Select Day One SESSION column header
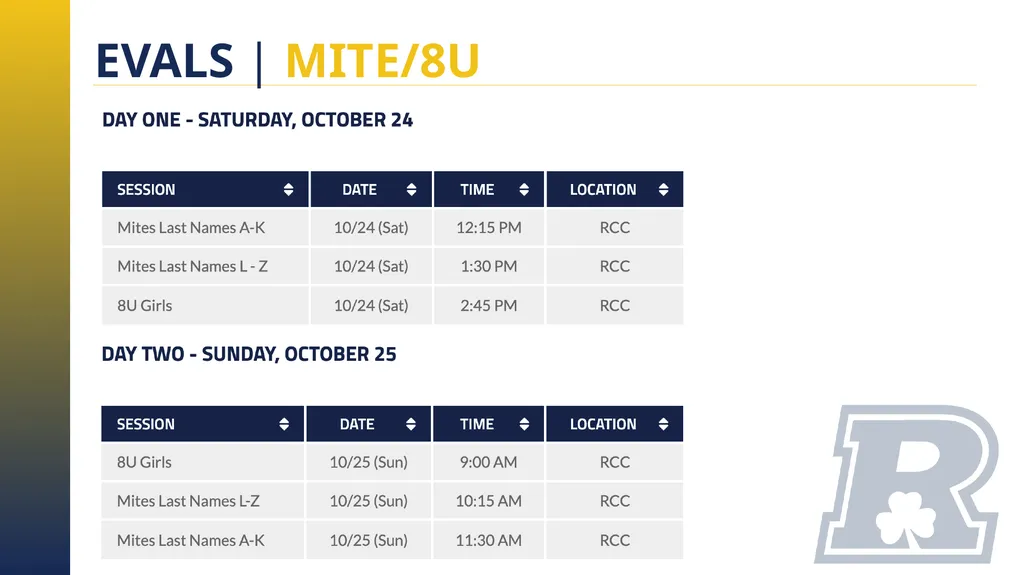The width and height of the screenshot is (1024, 575). click(x=205, y=189)
